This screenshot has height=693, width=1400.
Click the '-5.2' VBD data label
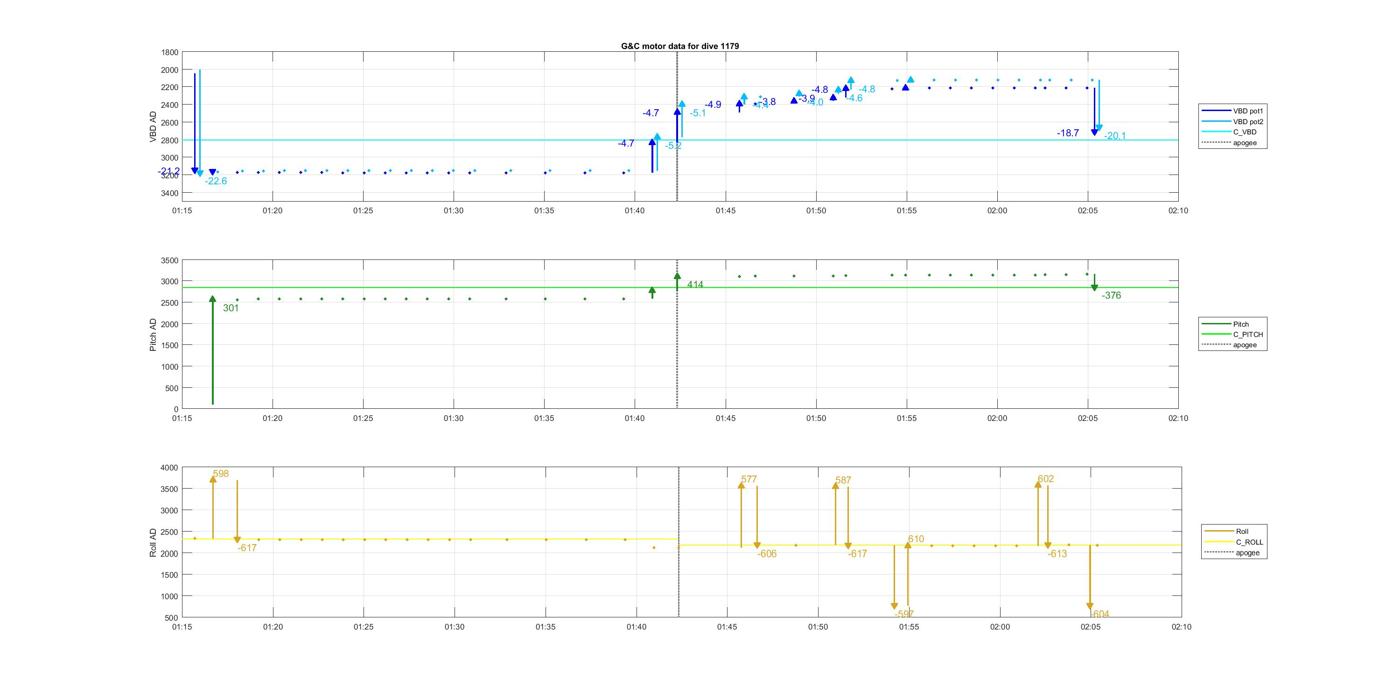point(673,146)
